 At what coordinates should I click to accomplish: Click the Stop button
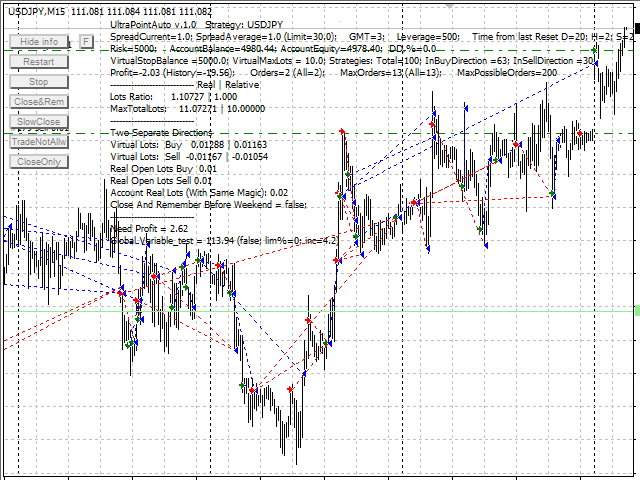coord(39,82)
